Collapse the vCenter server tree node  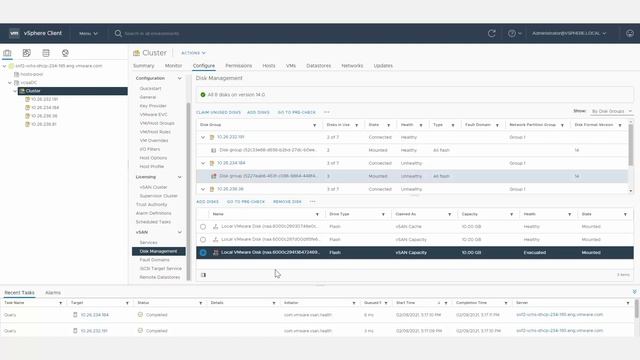coord(4,66)
